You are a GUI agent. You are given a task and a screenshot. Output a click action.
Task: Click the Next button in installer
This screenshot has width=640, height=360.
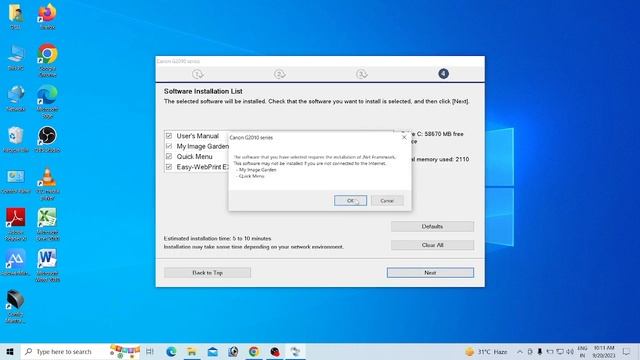(430, 273)
